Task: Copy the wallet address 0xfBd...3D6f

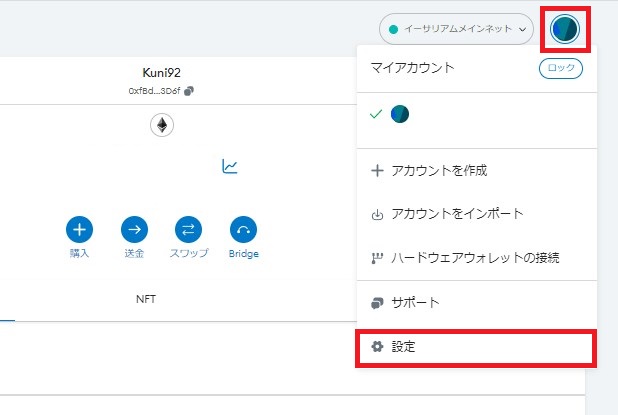Action: click(x=189, y=91)
